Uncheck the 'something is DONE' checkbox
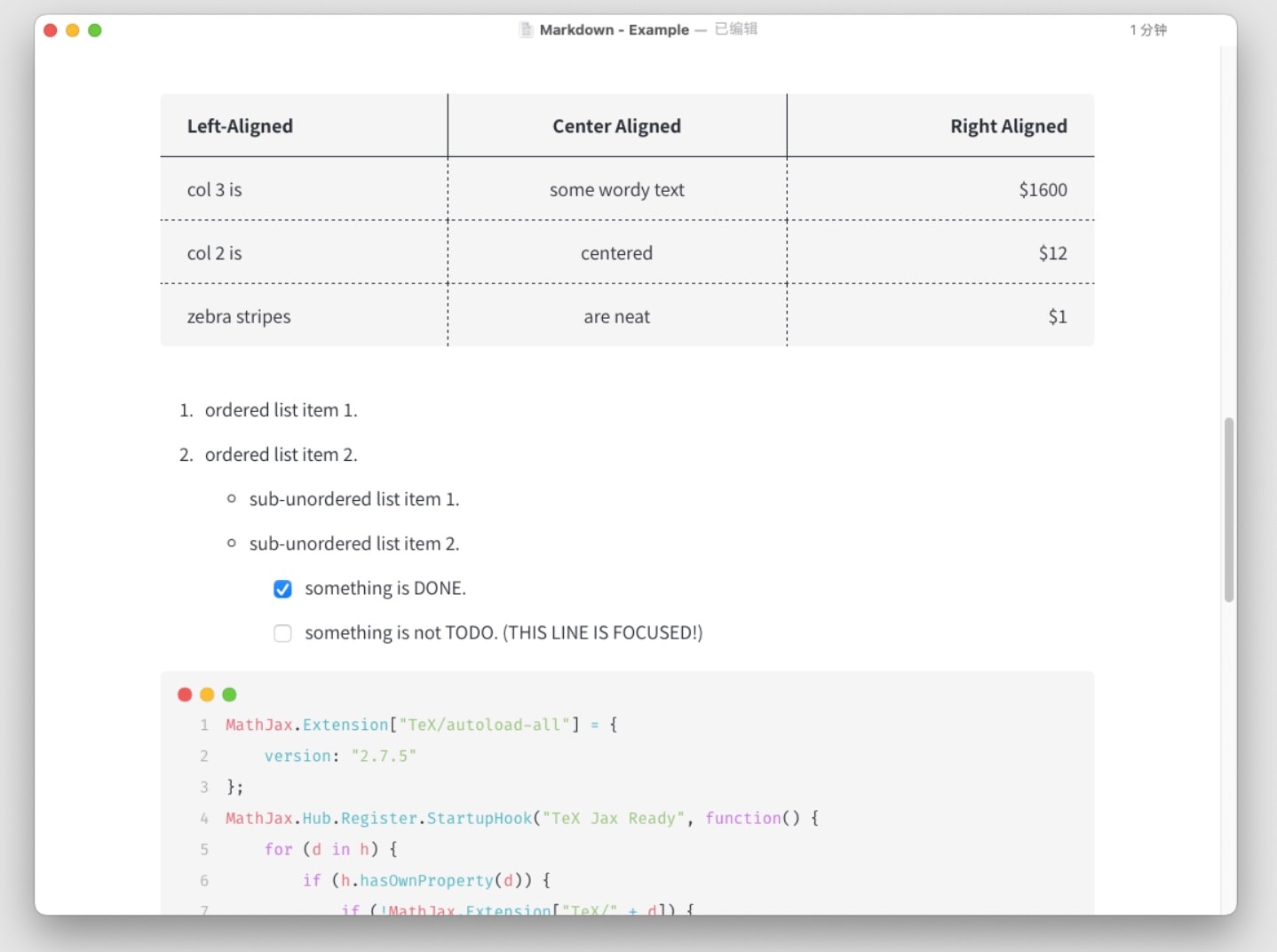Image resolution: width=1277 pixels, height=952 pixels. [x=282, y=589]
